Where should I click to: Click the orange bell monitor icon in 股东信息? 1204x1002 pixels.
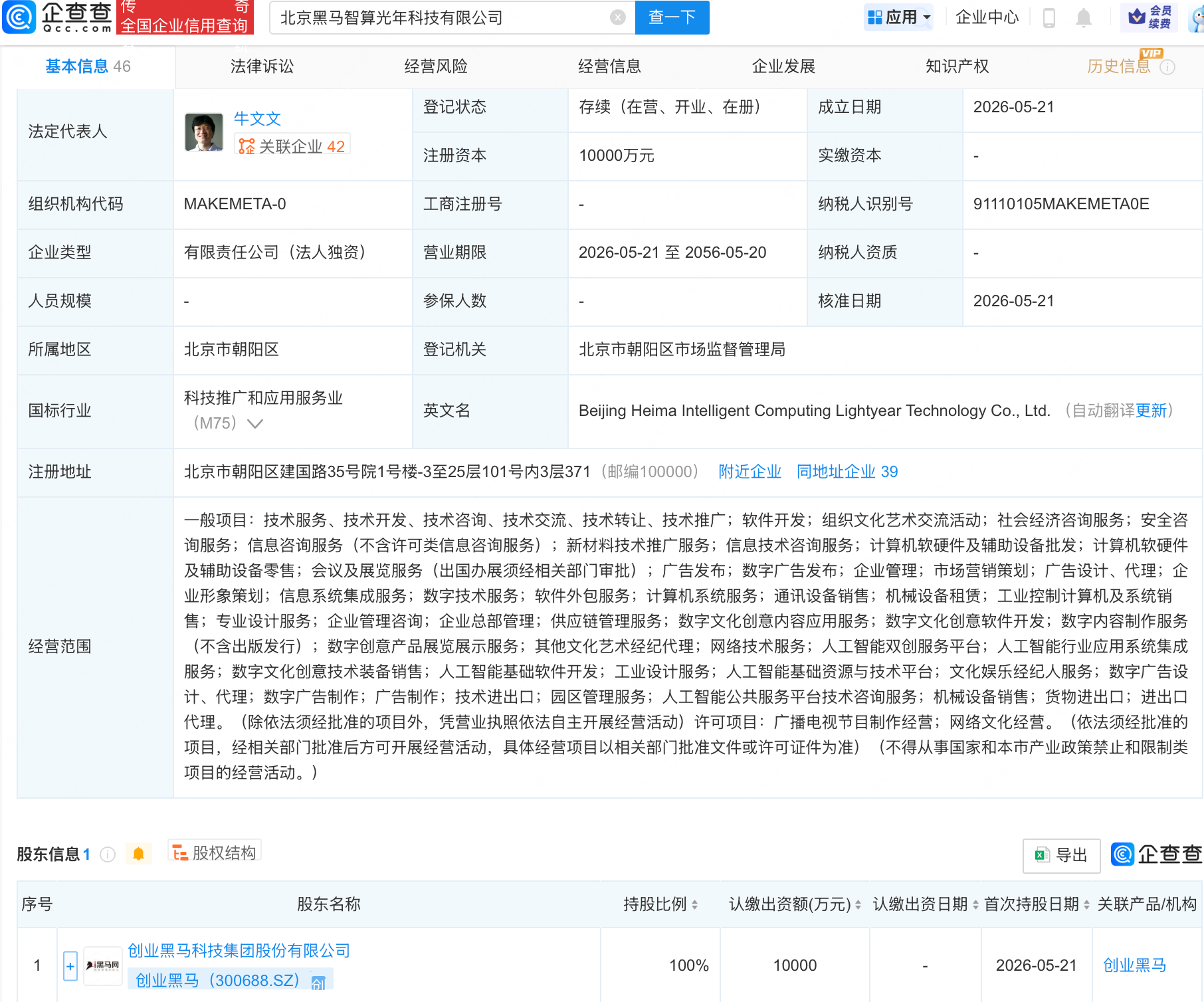138,854
